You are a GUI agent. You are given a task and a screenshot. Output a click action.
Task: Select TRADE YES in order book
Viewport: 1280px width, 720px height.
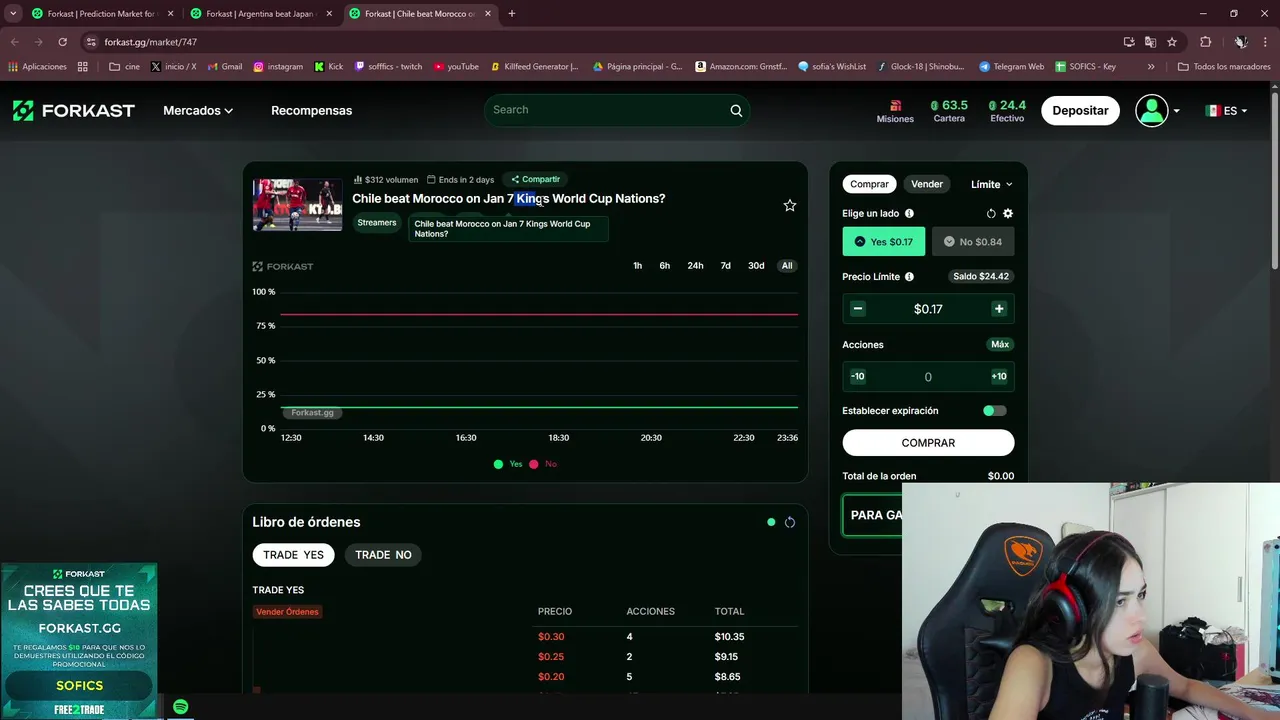pos(294,555)
